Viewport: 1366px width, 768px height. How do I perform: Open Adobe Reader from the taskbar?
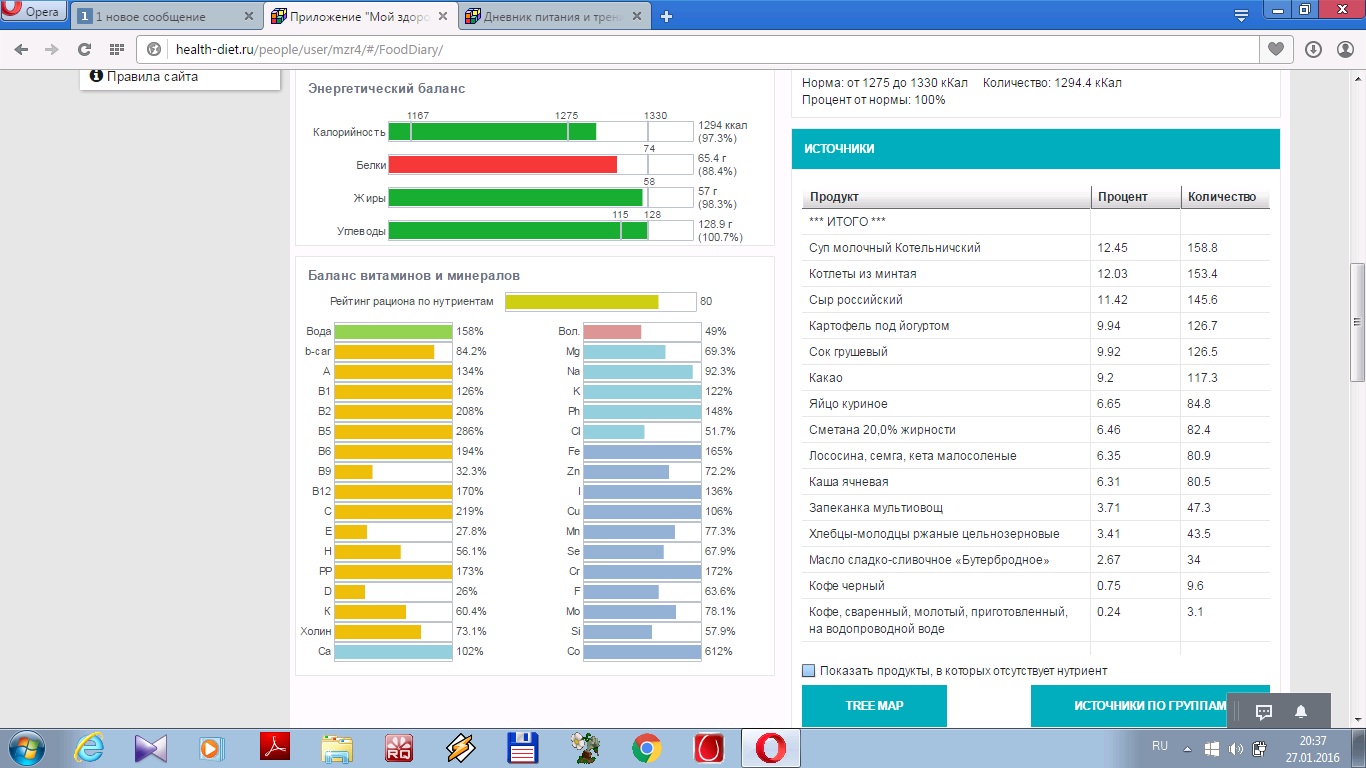[x=274, y=747]
